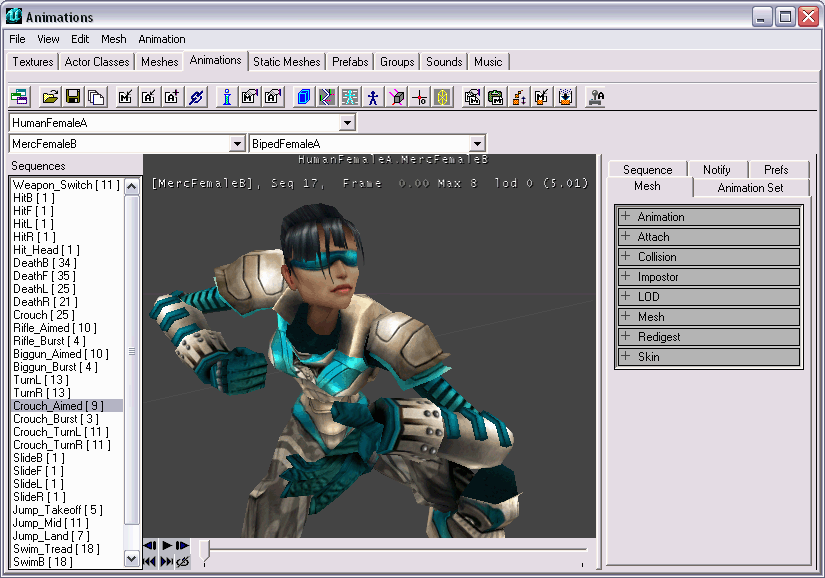The height and width of the screenshot is (578, 825).
Task: Save the package using the disk icon
Action: (x=72, y=97)
